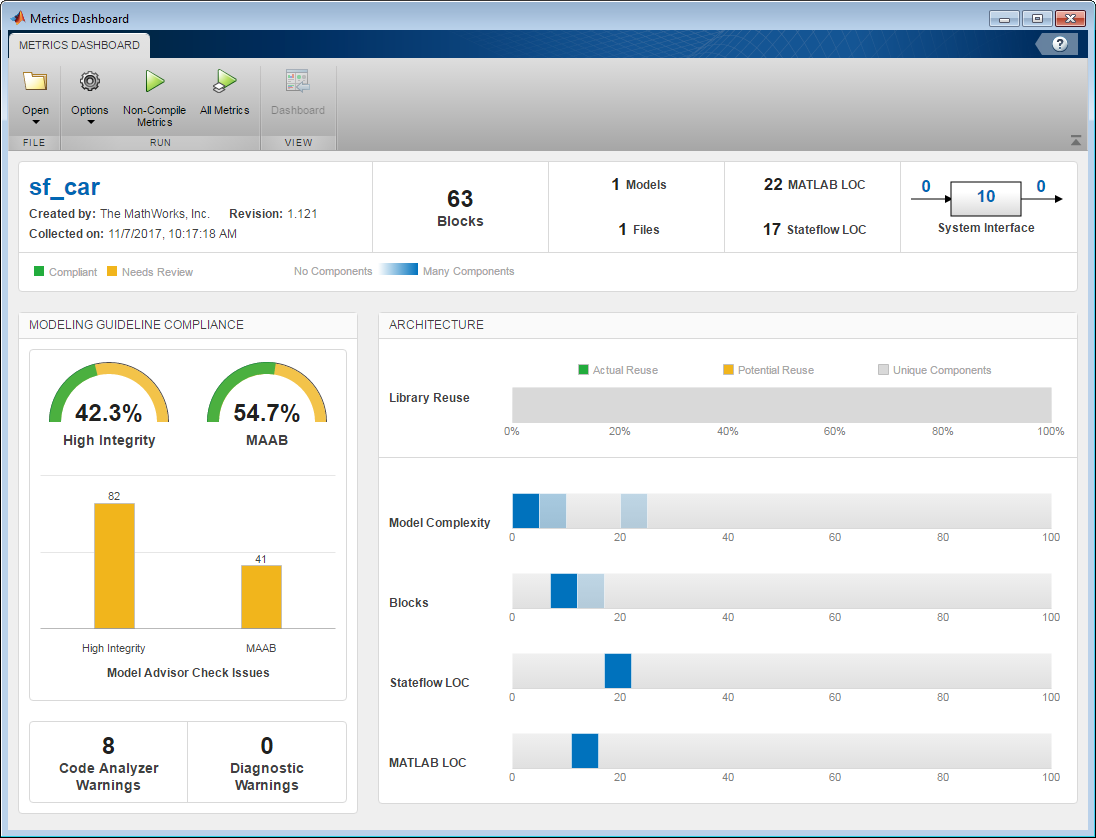Viewport: 1096px width, 838px height.
Task: Click the Code Analyzer Warnings count
Action: (108, 746)
